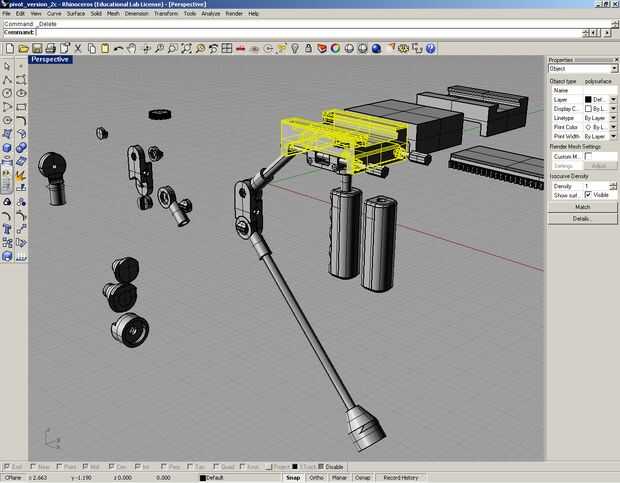
Task: Click the New file toolbar icon
Action: (x=9, y=48)
